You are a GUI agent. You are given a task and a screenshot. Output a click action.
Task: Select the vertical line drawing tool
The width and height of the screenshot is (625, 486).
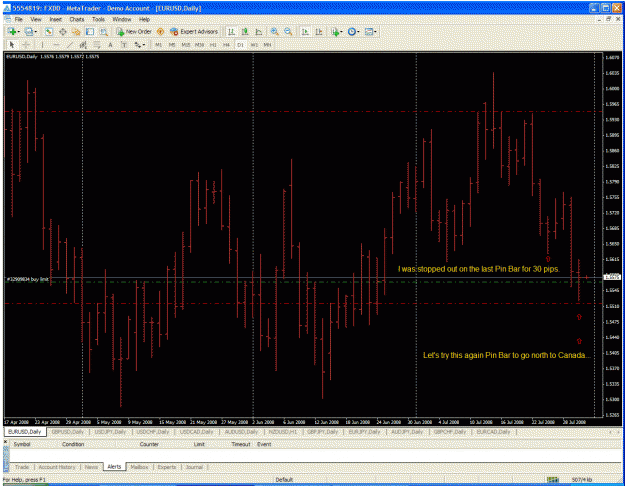42,45
